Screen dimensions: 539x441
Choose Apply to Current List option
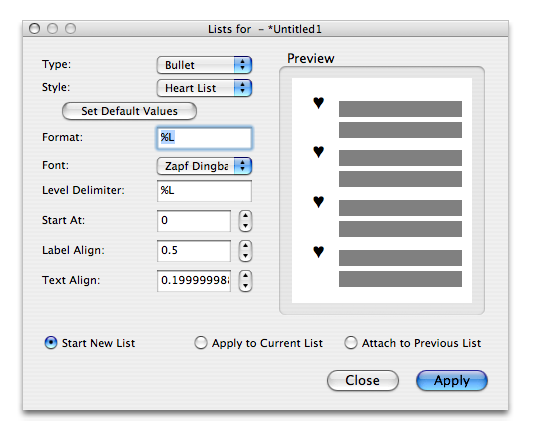tap(201, 343)
